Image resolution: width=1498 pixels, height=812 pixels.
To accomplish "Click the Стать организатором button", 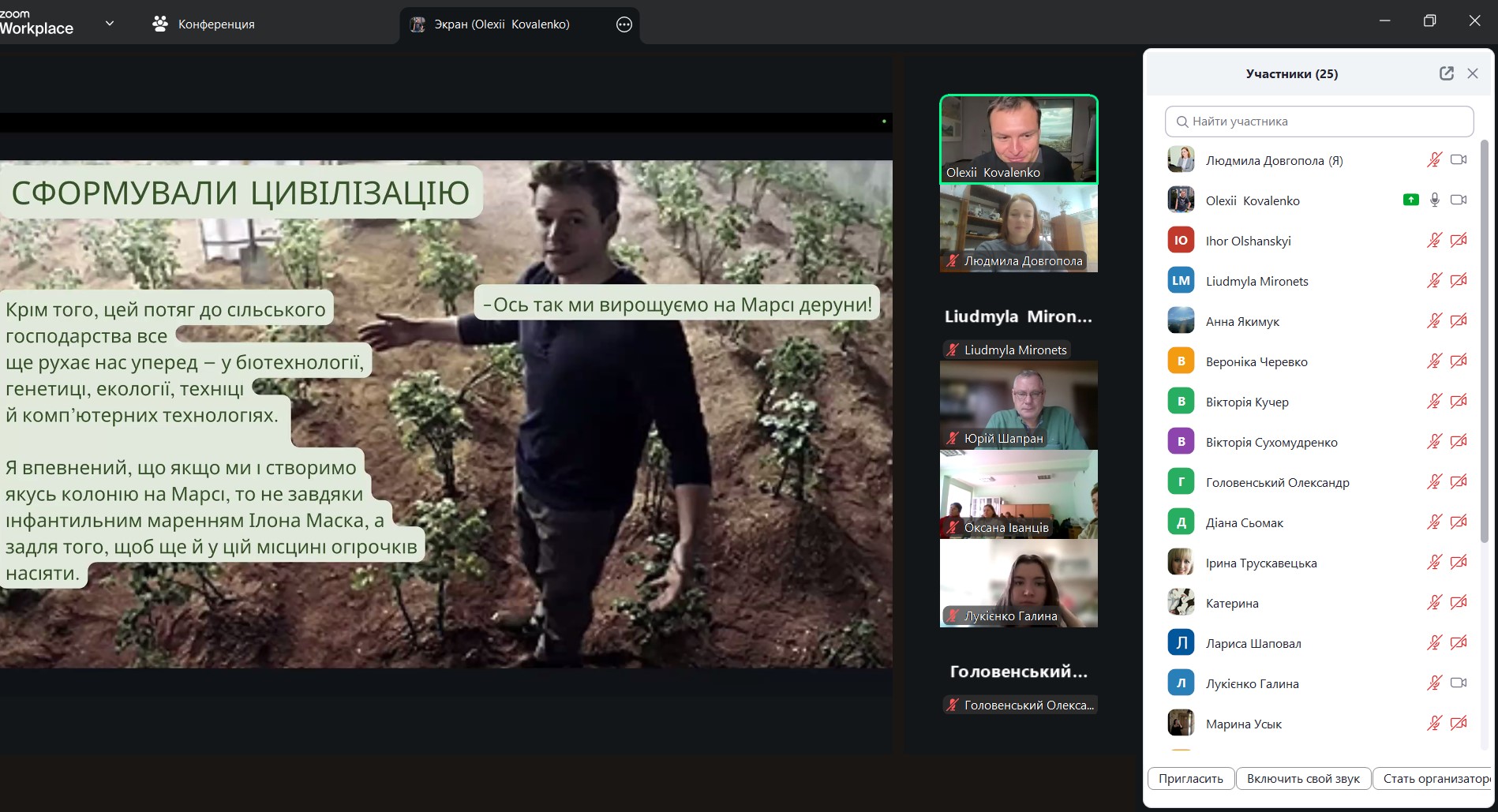I will [1435, 779].
